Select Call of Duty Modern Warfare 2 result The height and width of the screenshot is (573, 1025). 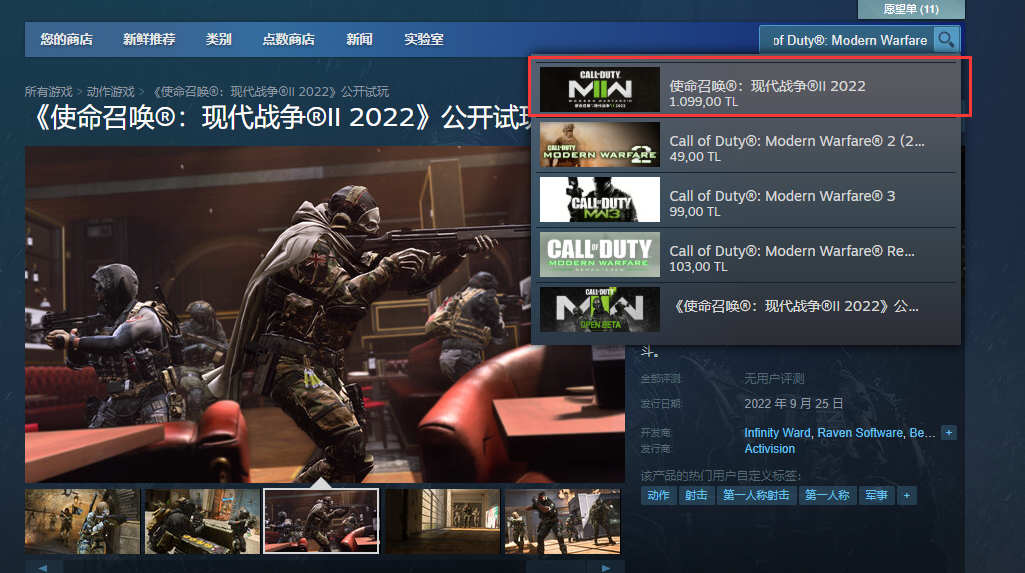tap(747, 145)
